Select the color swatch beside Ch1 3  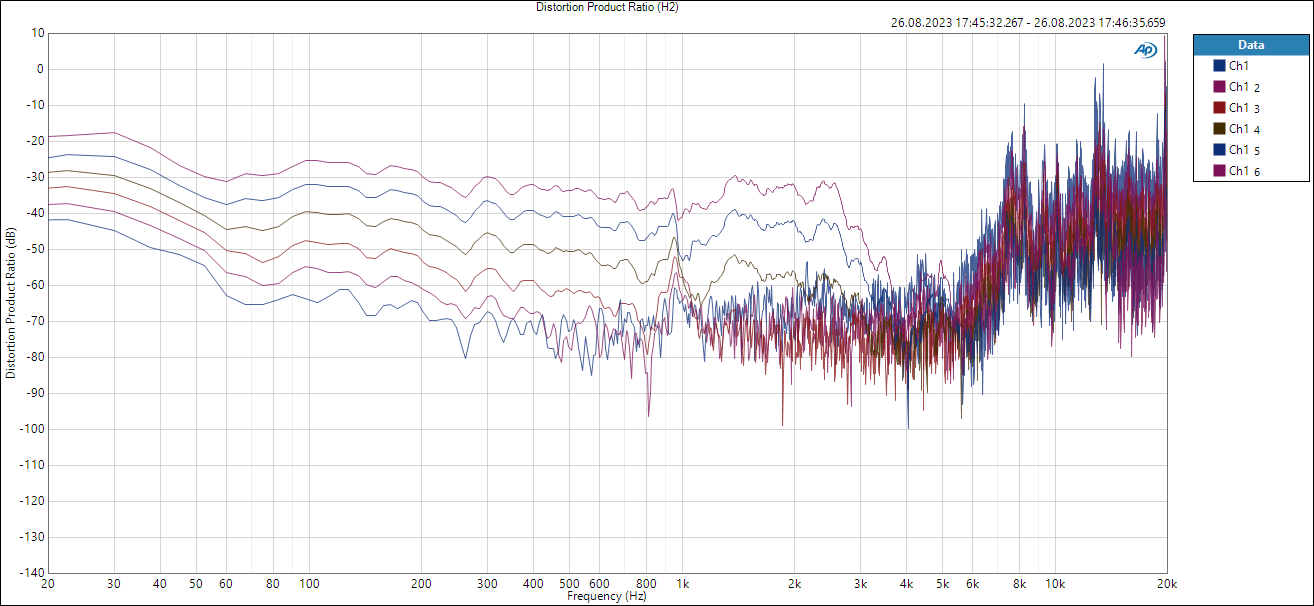click(1219, 107)
